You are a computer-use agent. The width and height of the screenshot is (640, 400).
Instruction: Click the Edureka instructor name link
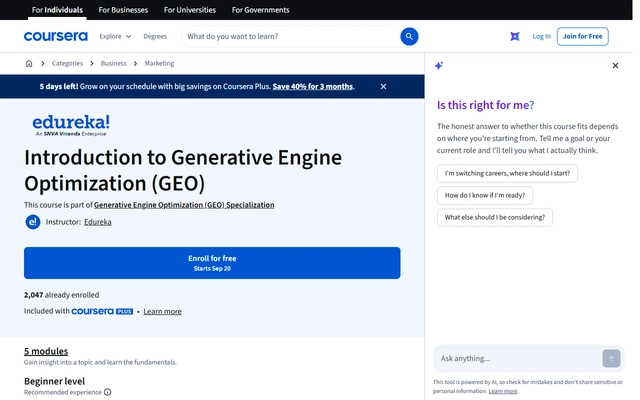click(x=98, y=222)
